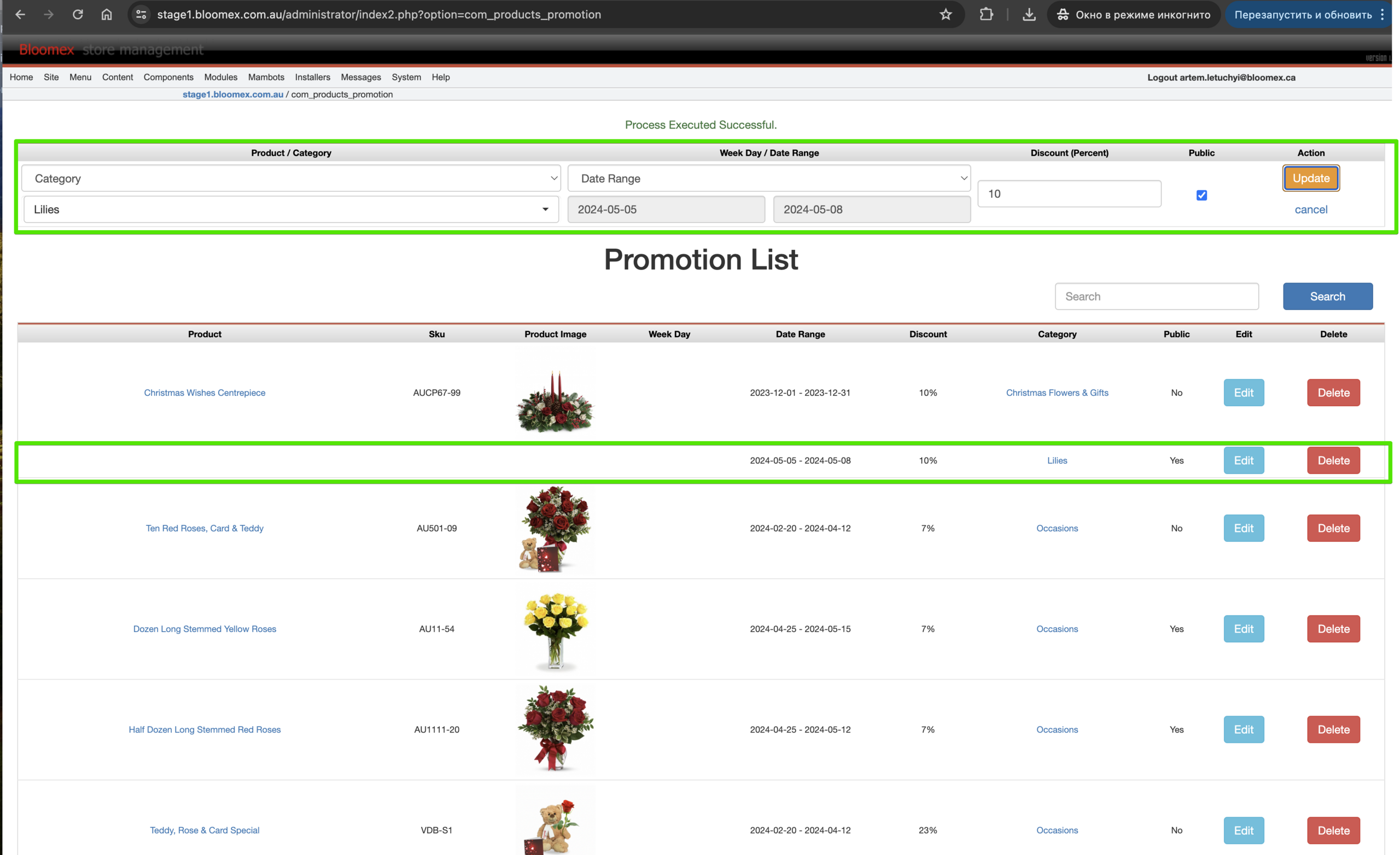1400x855 pixels.
Task: Delete the Half Dozen Long Stemmed Red Roses promotion
Action: point(1333,729)
